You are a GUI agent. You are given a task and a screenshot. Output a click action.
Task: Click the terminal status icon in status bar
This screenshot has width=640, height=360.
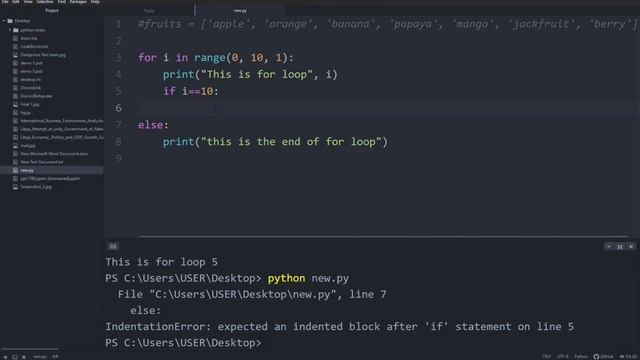click(15, 357)
